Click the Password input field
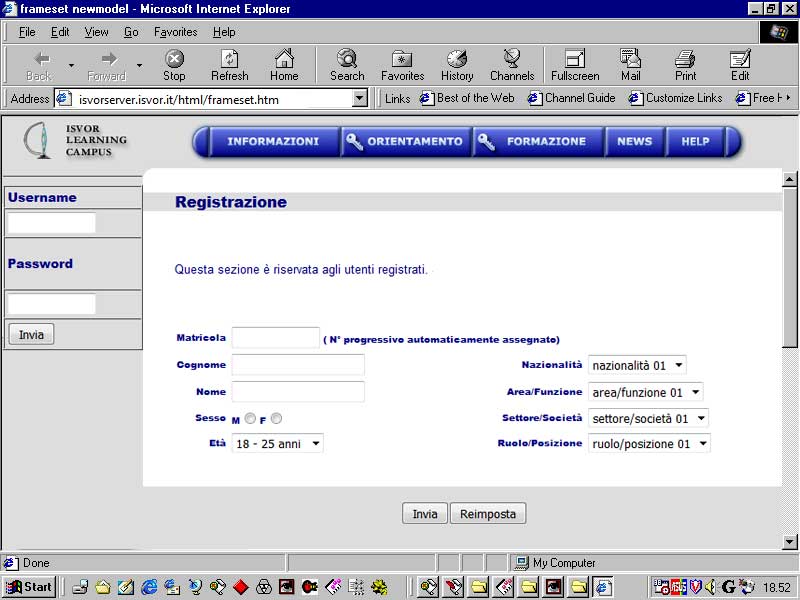 click(52, 304)
